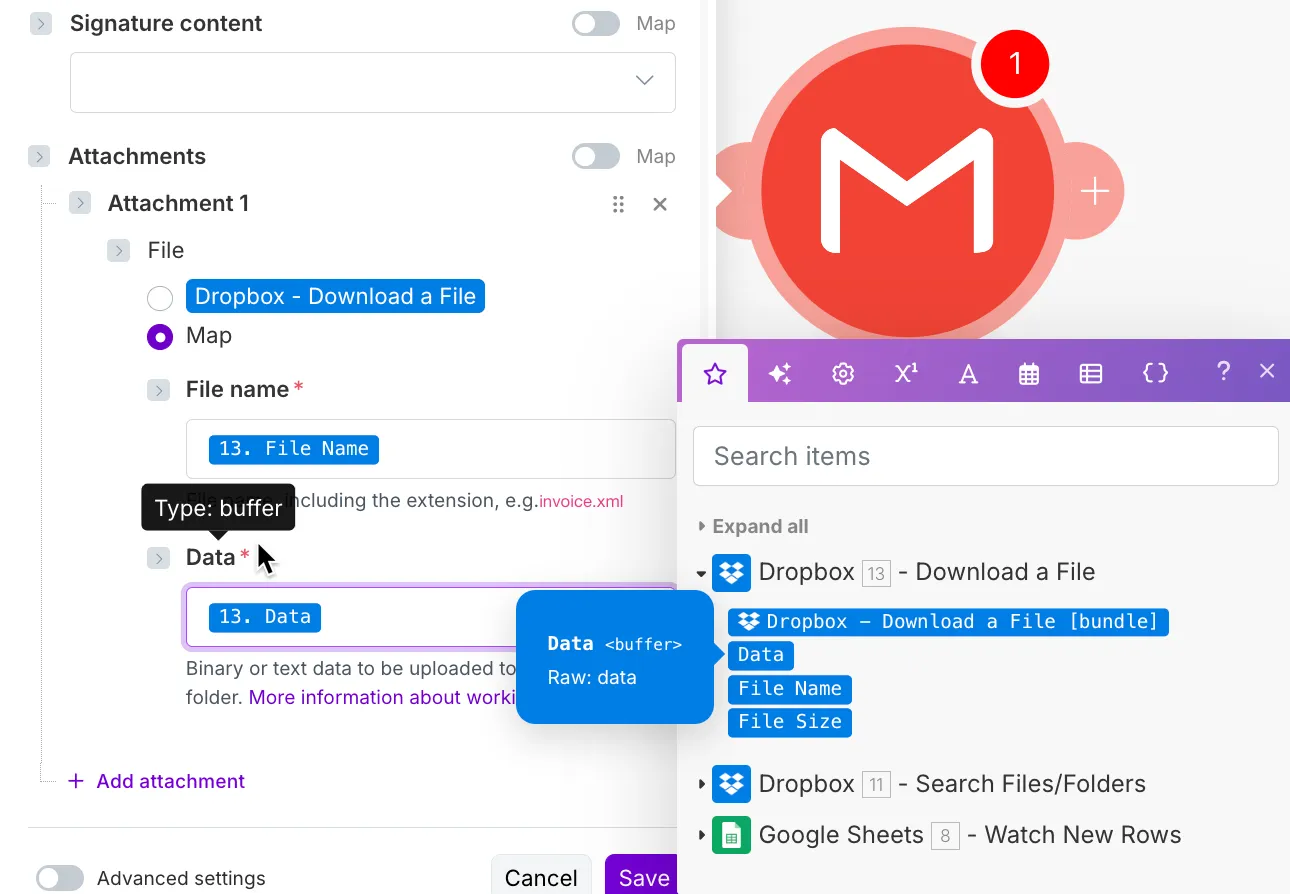Click the Attachment 1 heading
Screen dimensions: 1290x894
[179, 203]
